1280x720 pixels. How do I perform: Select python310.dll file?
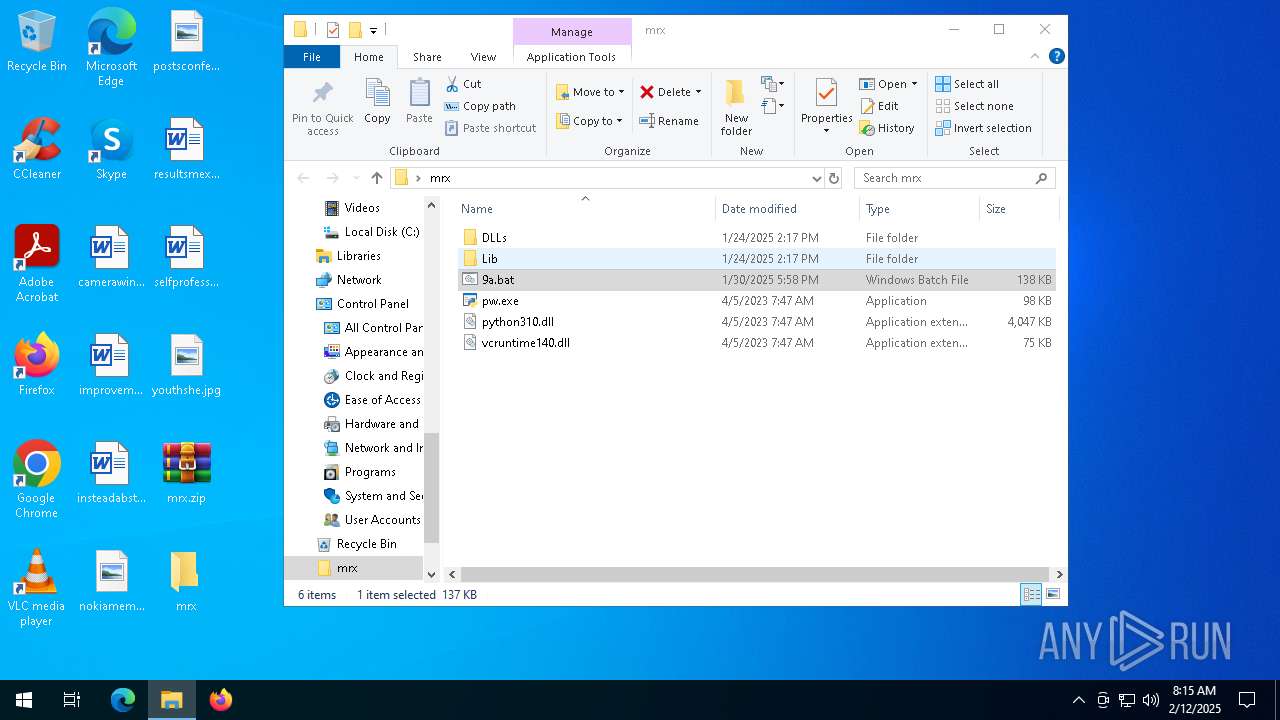coord(757,322)
